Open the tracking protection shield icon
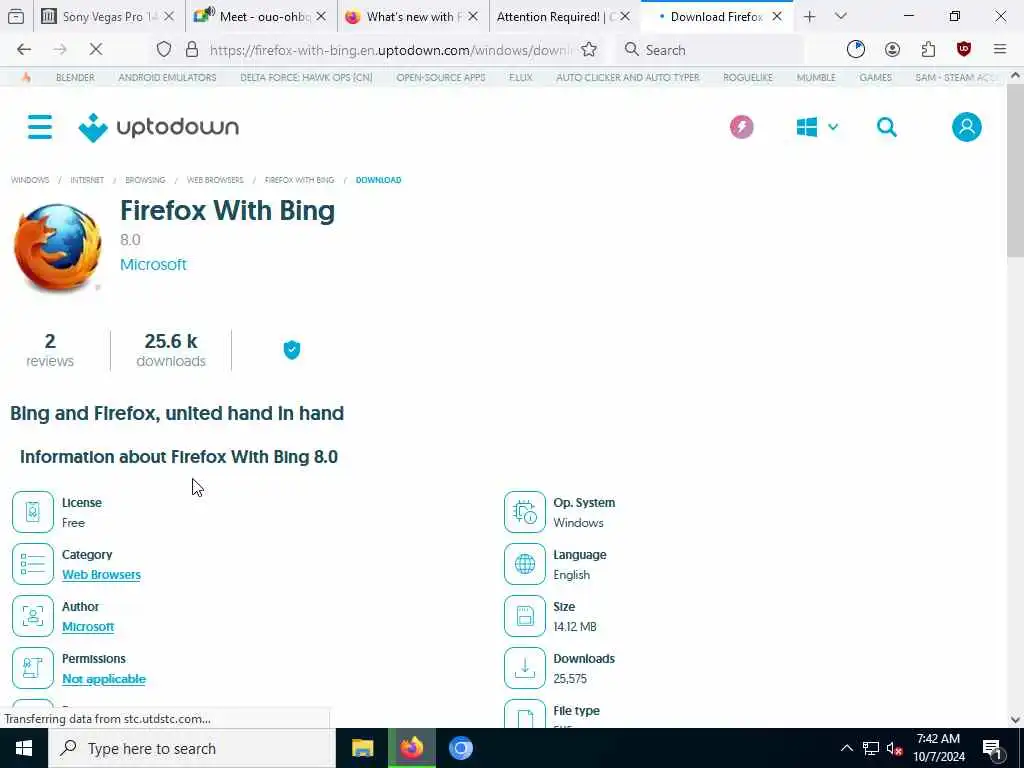Image resolution: width=1024 pixels, height=768 pixels. tap(164, 50)
